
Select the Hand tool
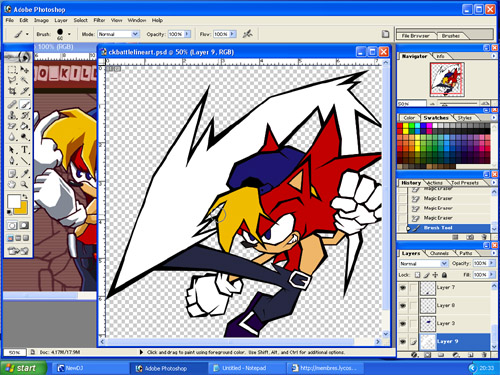point(12,184)
